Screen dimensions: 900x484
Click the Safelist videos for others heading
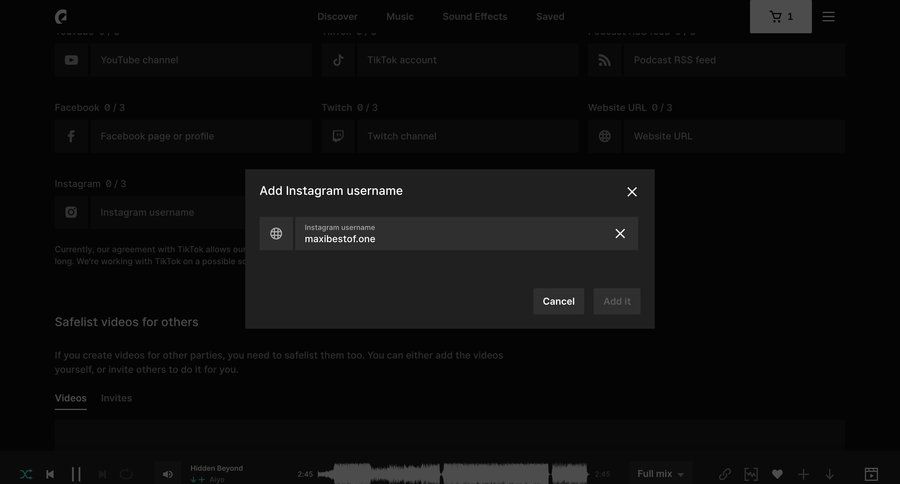[x=126, y=322]
